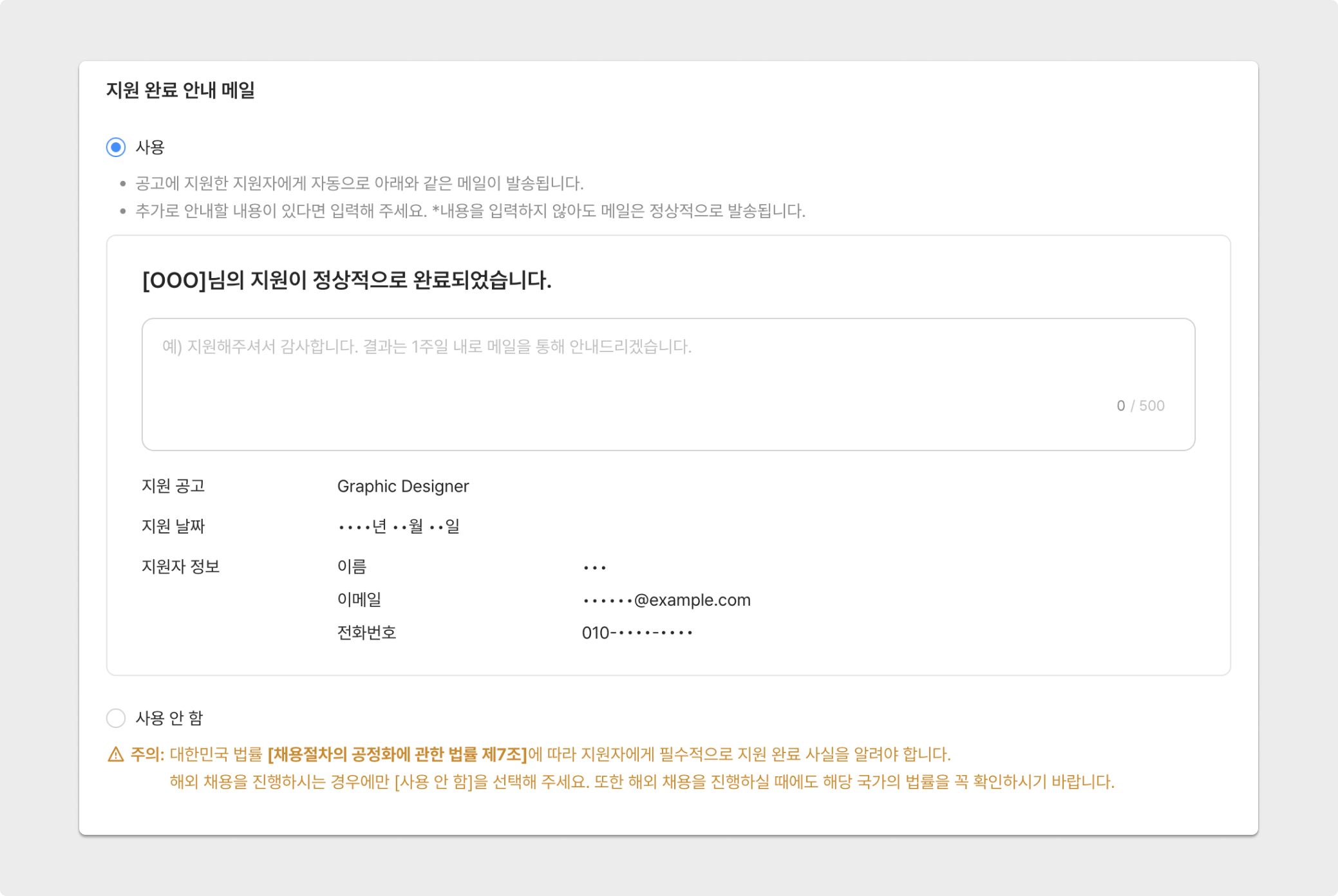The image size is (1338, 896).
Task: Click the 0 / 500 character counter
Action: [1140, 406]
